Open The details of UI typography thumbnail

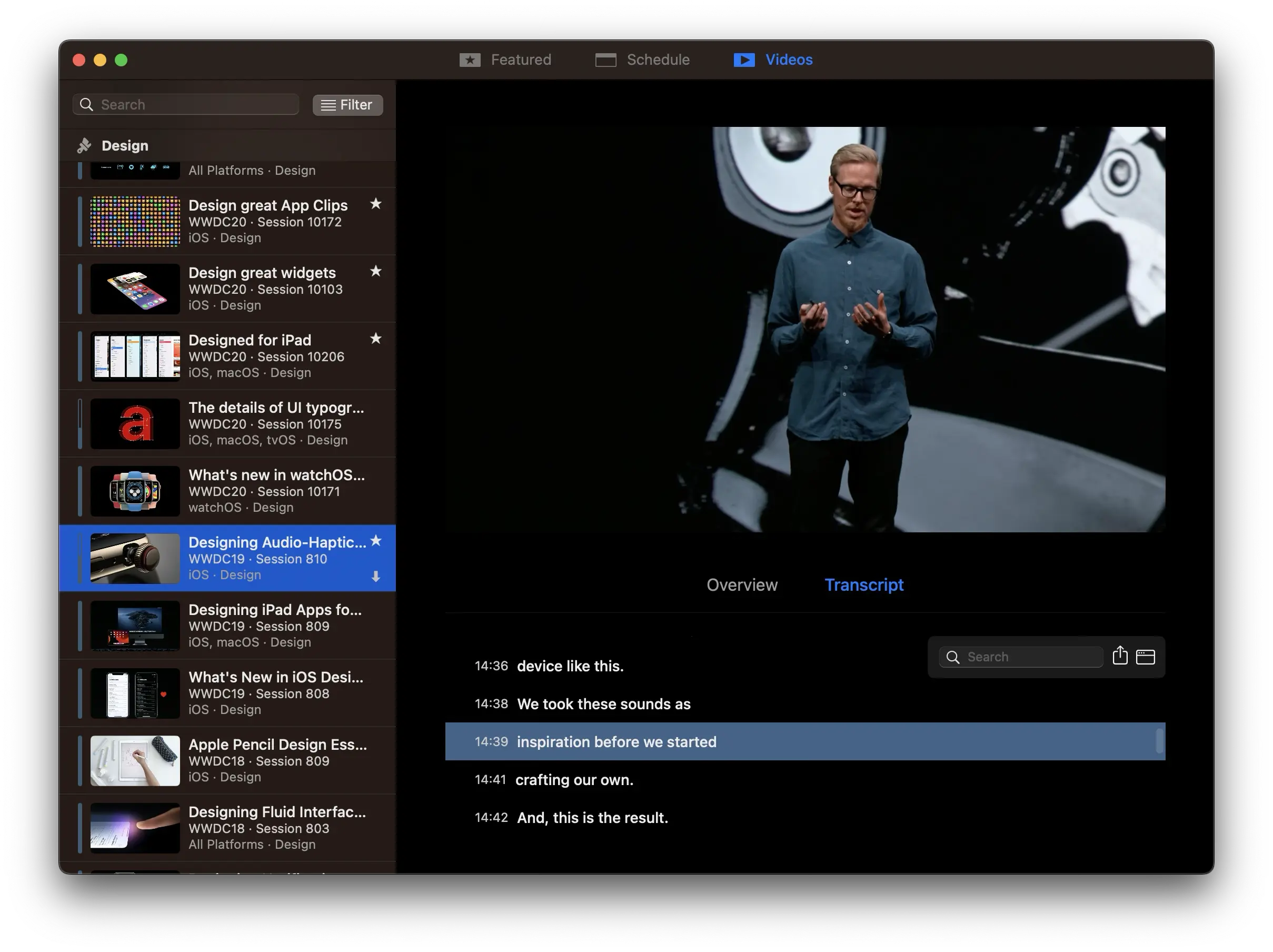coord(135,424)
